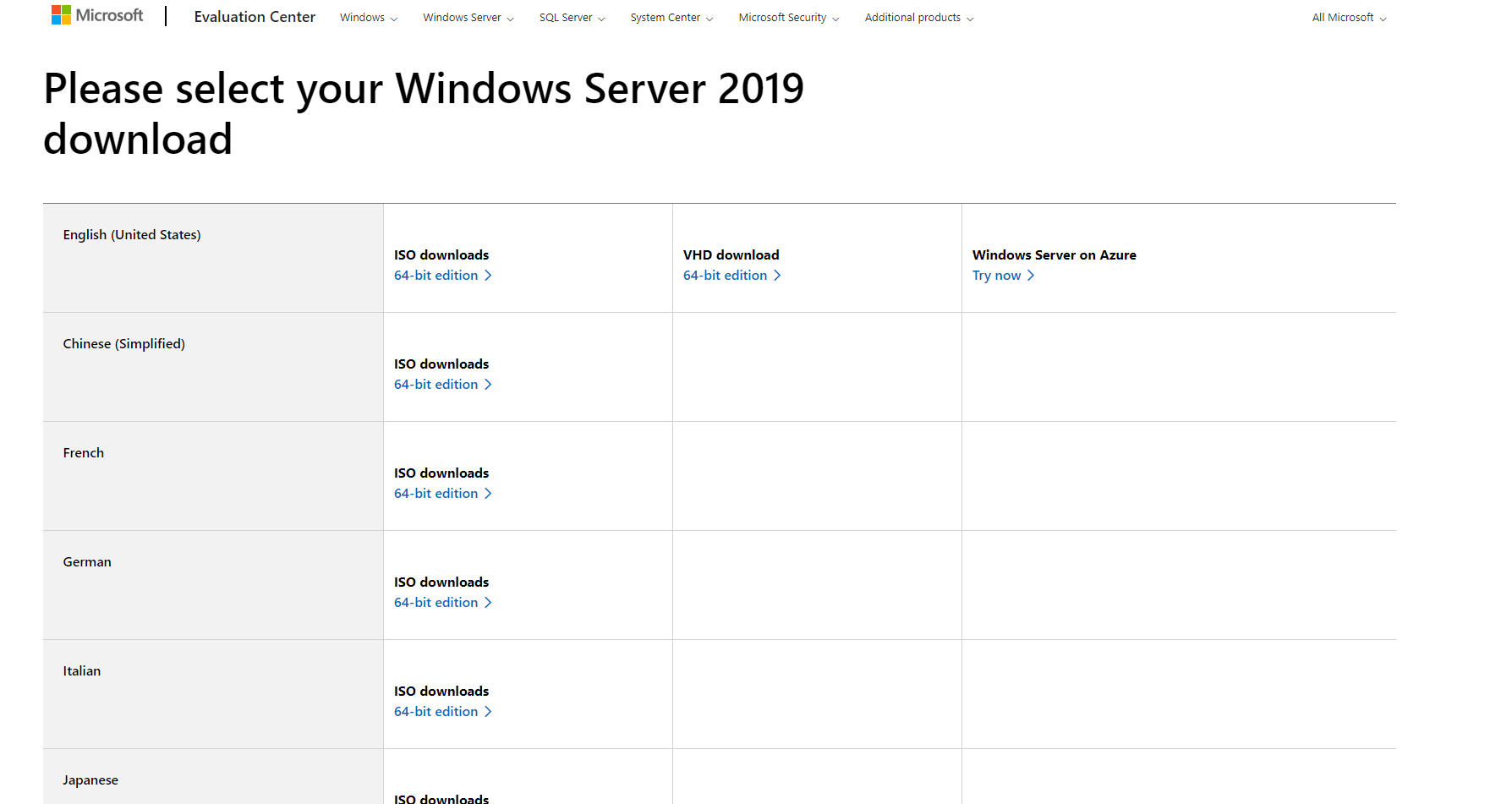This screenshot has width=1512, height=804.
Task: Expand the SQL Server dropdown
Action: (572, 17)
